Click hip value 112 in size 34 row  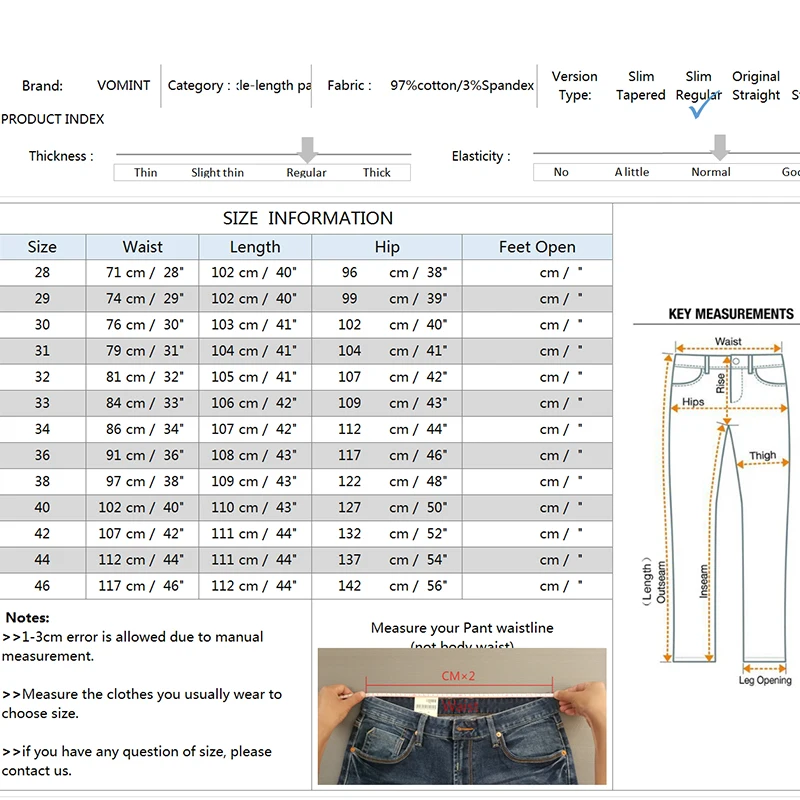(349, 429)
